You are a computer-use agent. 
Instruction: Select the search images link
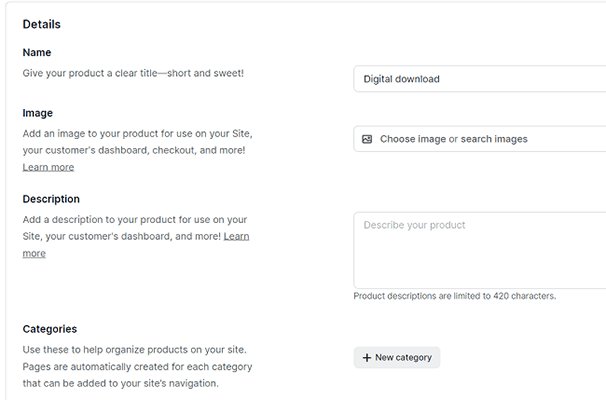pyautogui.click(x=494, y=139)
